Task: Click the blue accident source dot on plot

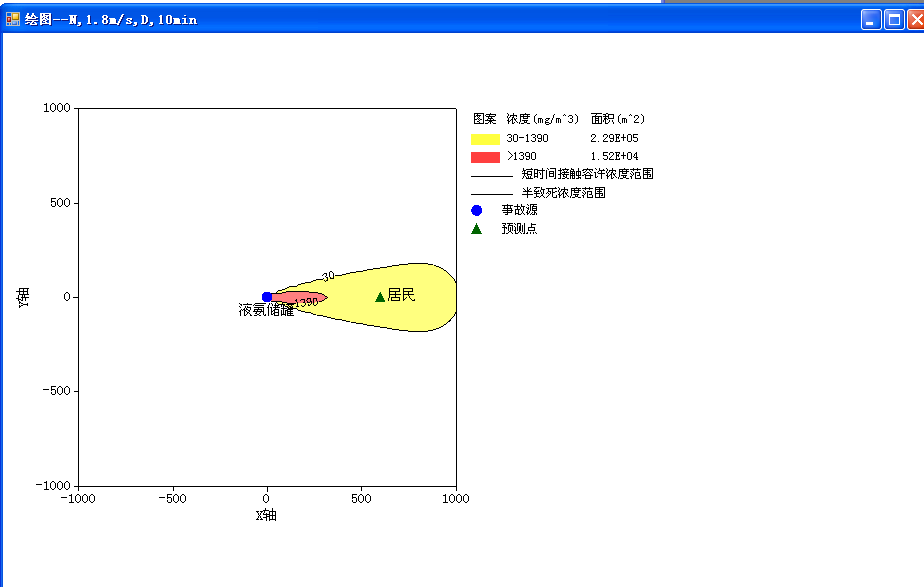Action: 267,297
